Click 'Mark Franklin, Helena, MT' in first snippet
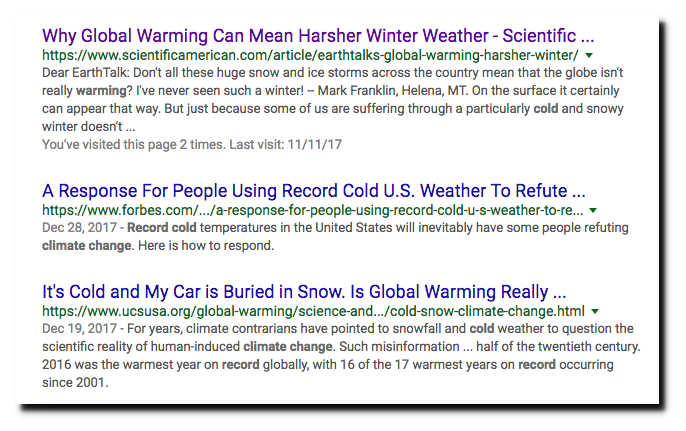686x431 pixels. coord(392,91)
